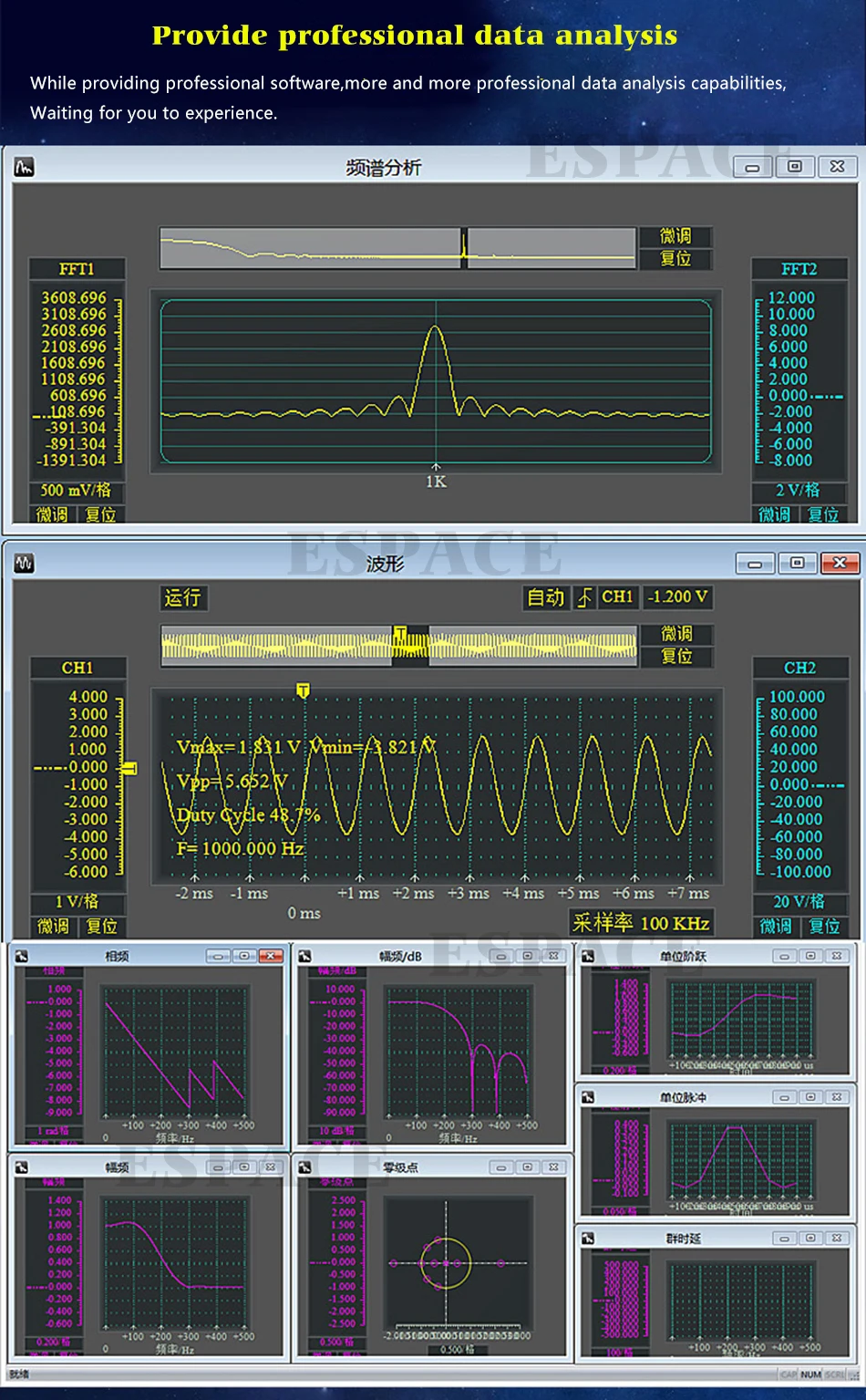This screenshot has height=1400, width=866.
Task: Click 微调 under FFT2 scale
Action: point(775,515)
